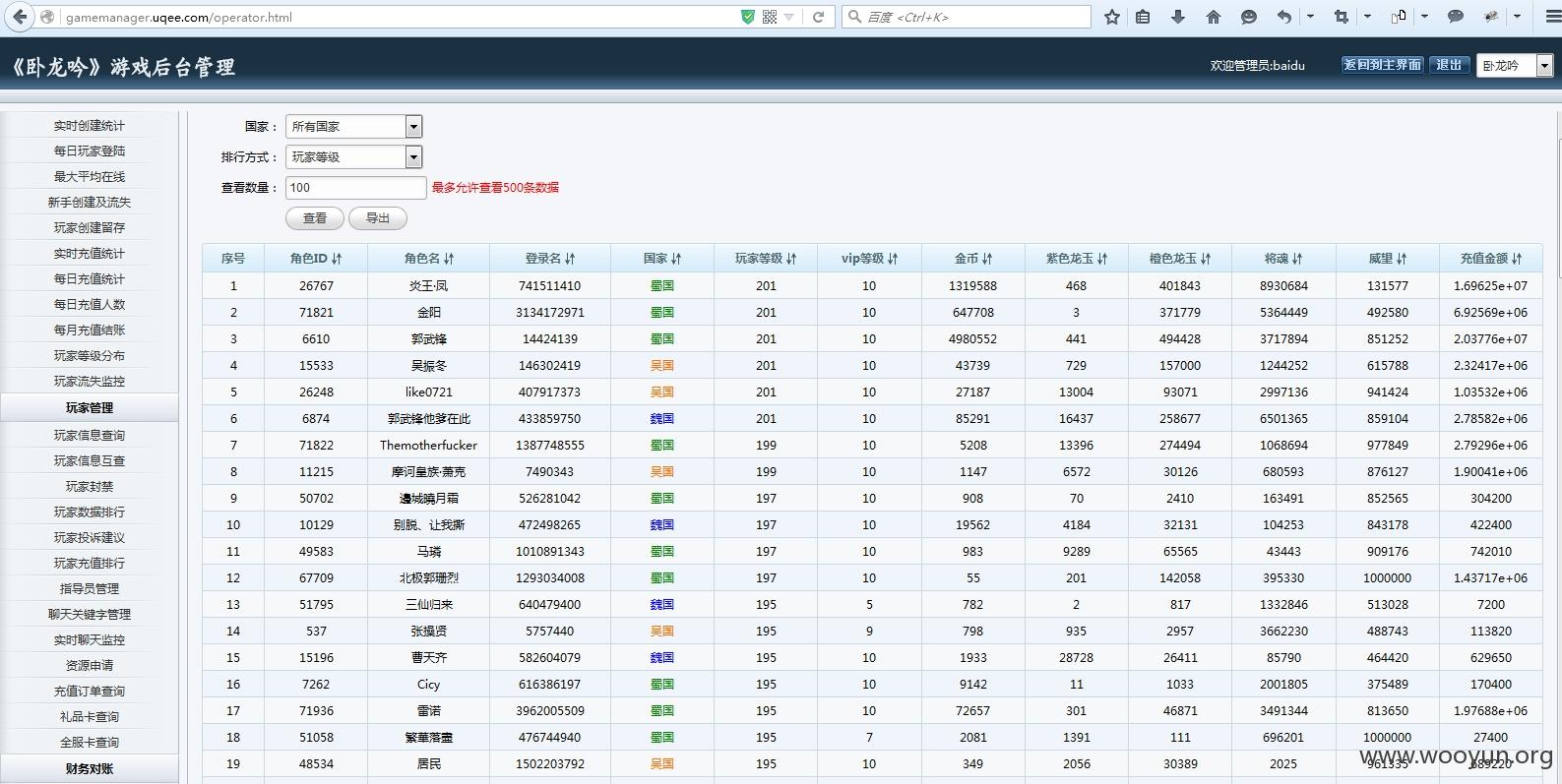
Task: Click 返回到主界面 button in header
Action: 1383,65
